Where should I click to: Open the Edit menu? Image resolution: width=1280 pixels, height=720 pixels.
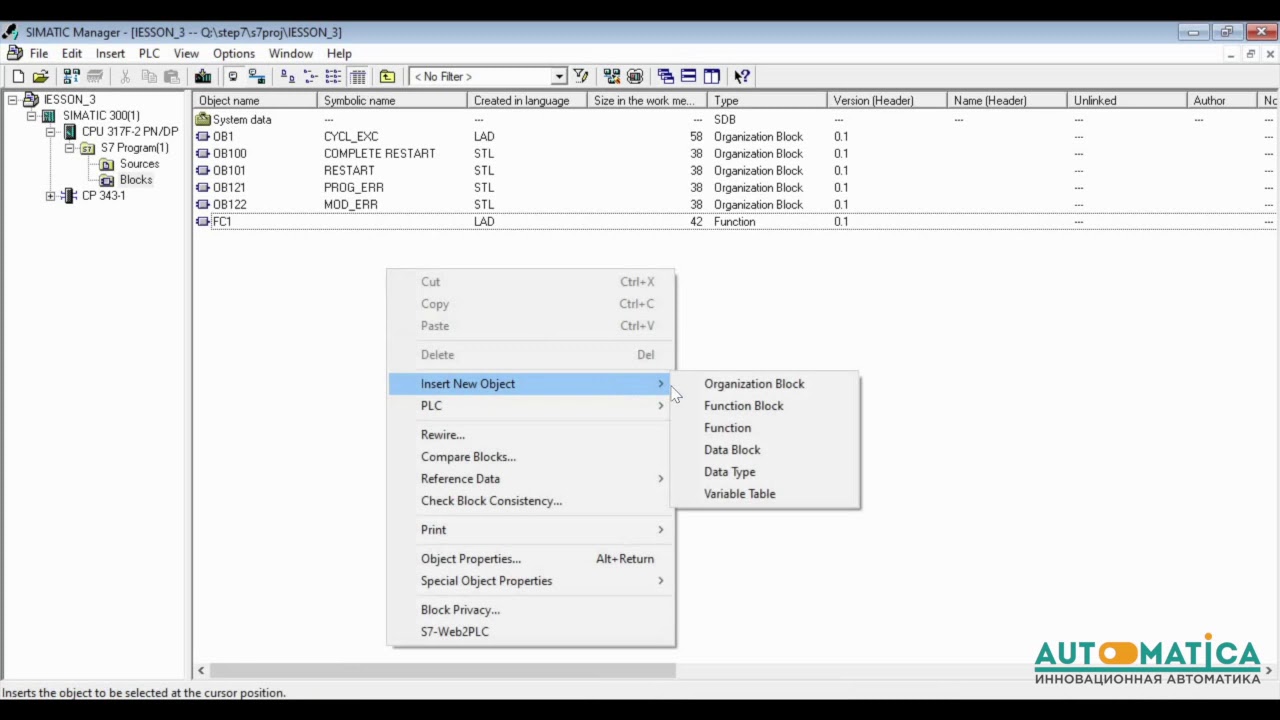(x=72, y=53)
